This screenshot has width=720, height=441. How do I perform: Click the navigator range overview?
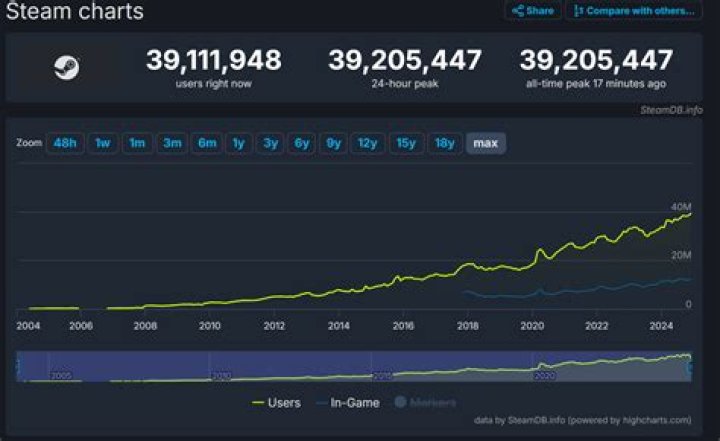[354, 367]
